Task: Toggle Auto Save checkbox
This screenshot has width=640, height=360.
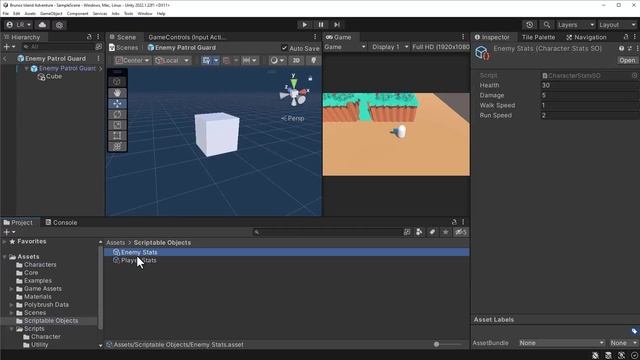Action: (x=284, y=48)
